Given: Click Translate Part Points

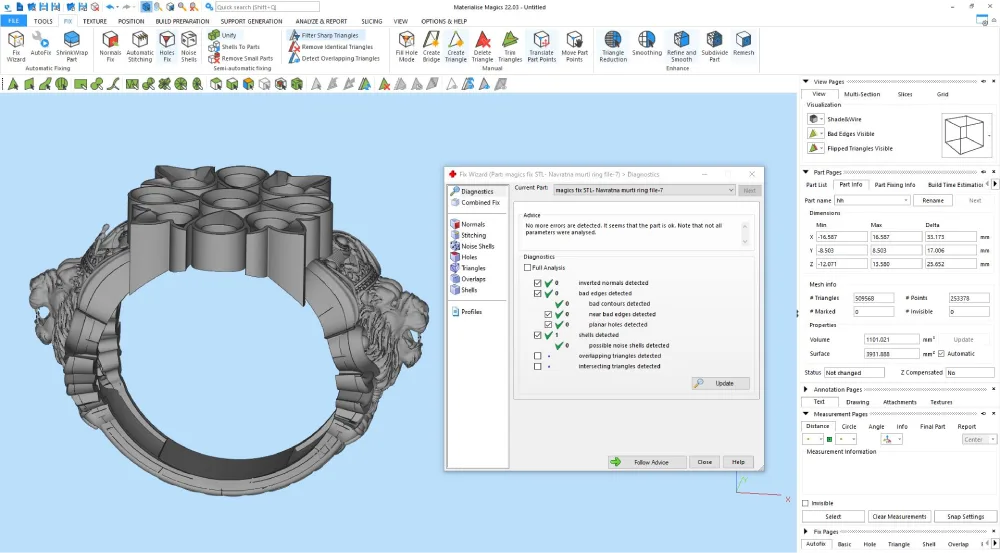Looking at the screenshot, I should [541, 47].
